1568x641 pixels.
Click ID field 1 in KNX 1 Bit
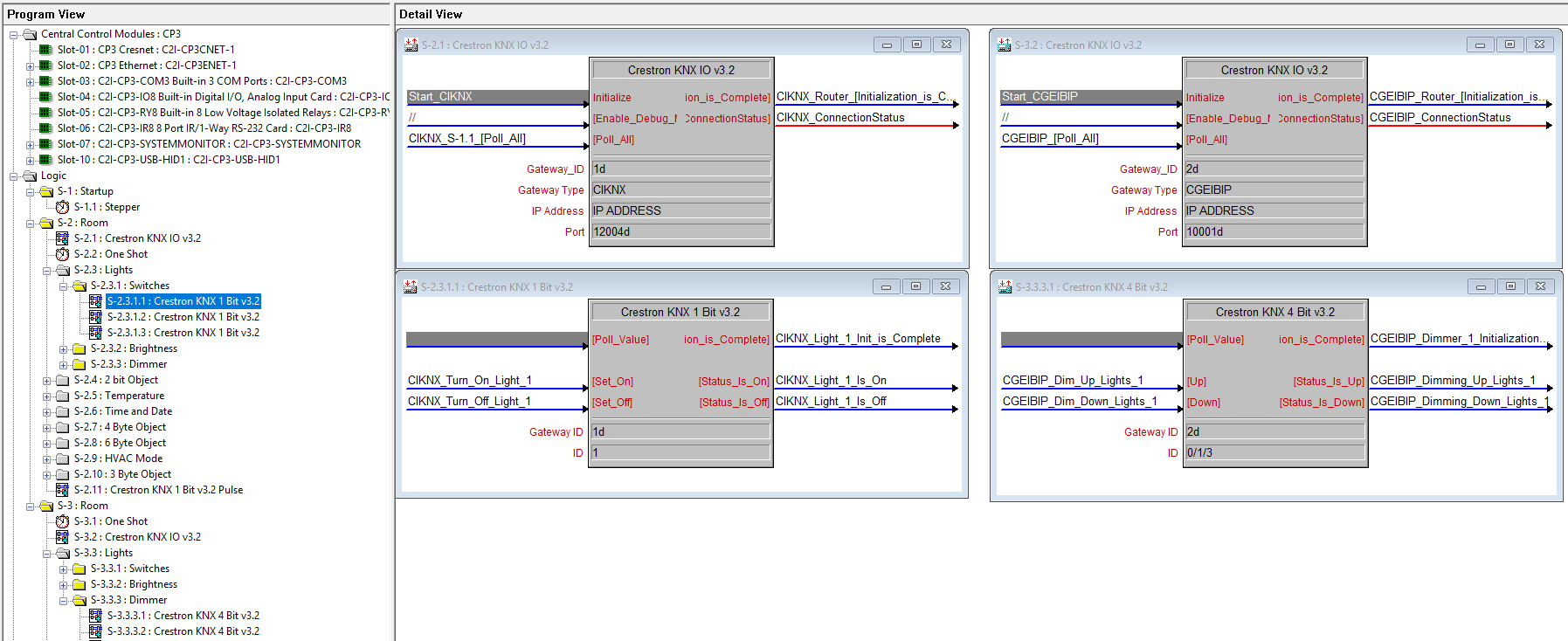point(680,452)
